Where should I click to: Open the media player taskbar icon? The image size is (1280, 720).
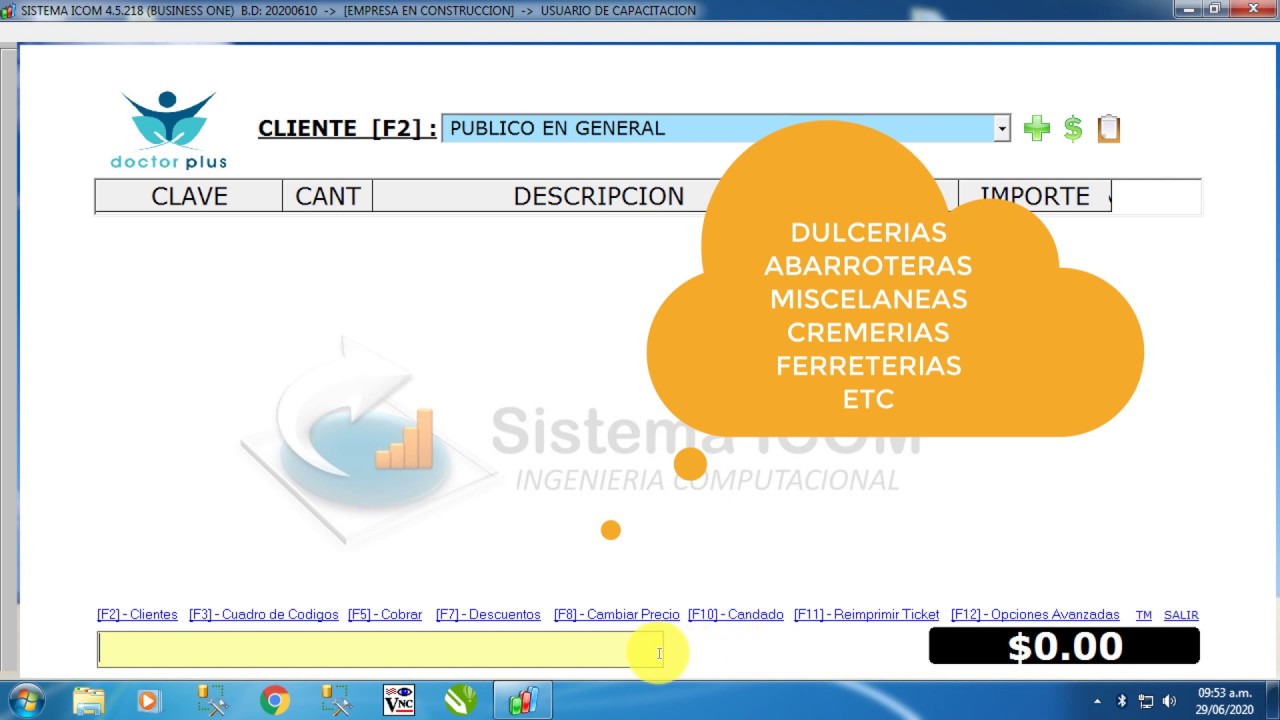coord(148,700)
